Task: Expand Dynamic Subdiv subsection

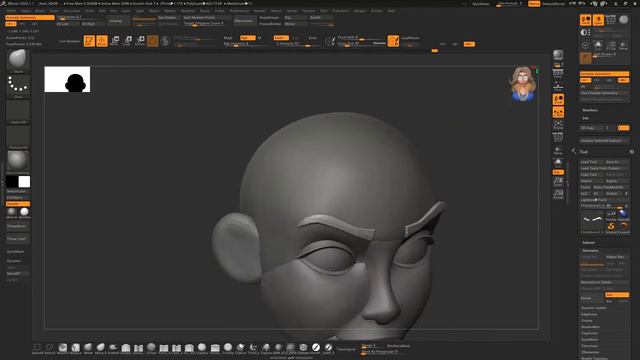Action: click(593, 308)
